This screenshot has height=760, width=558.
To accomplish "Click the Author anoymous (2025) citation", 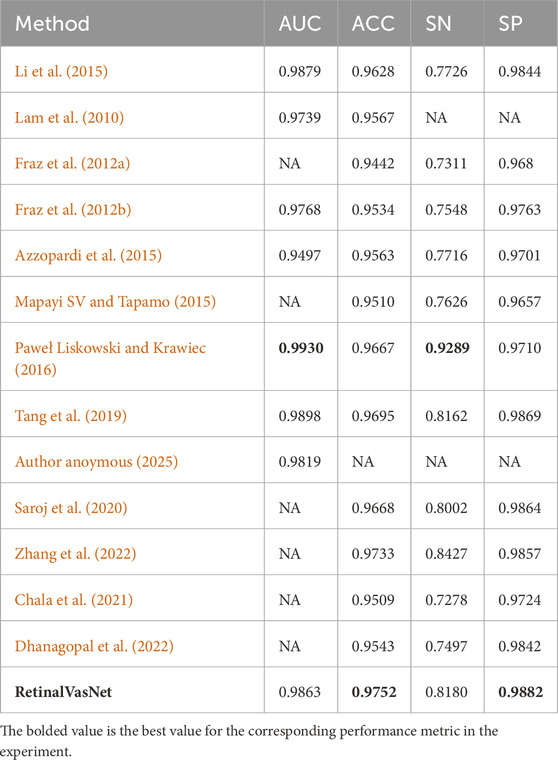I will 96,461.
